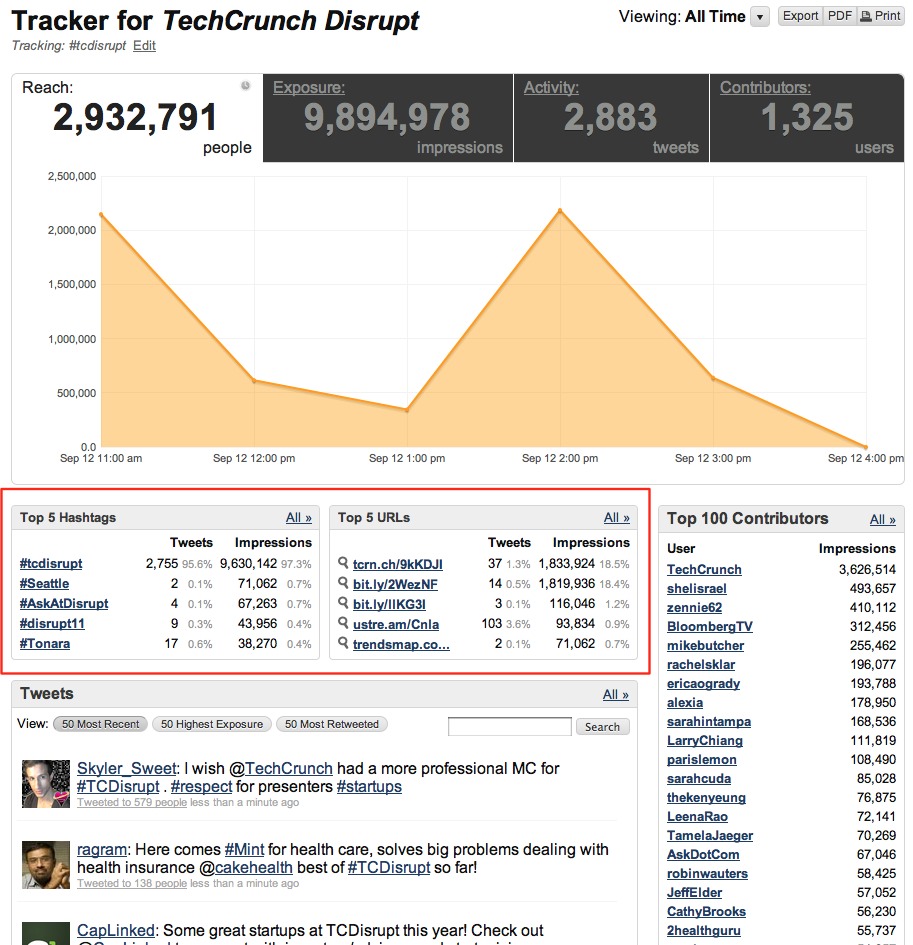The height and width of the screenshot is (945, 913).
Task: Click the Export button
Action: [800, 16]
